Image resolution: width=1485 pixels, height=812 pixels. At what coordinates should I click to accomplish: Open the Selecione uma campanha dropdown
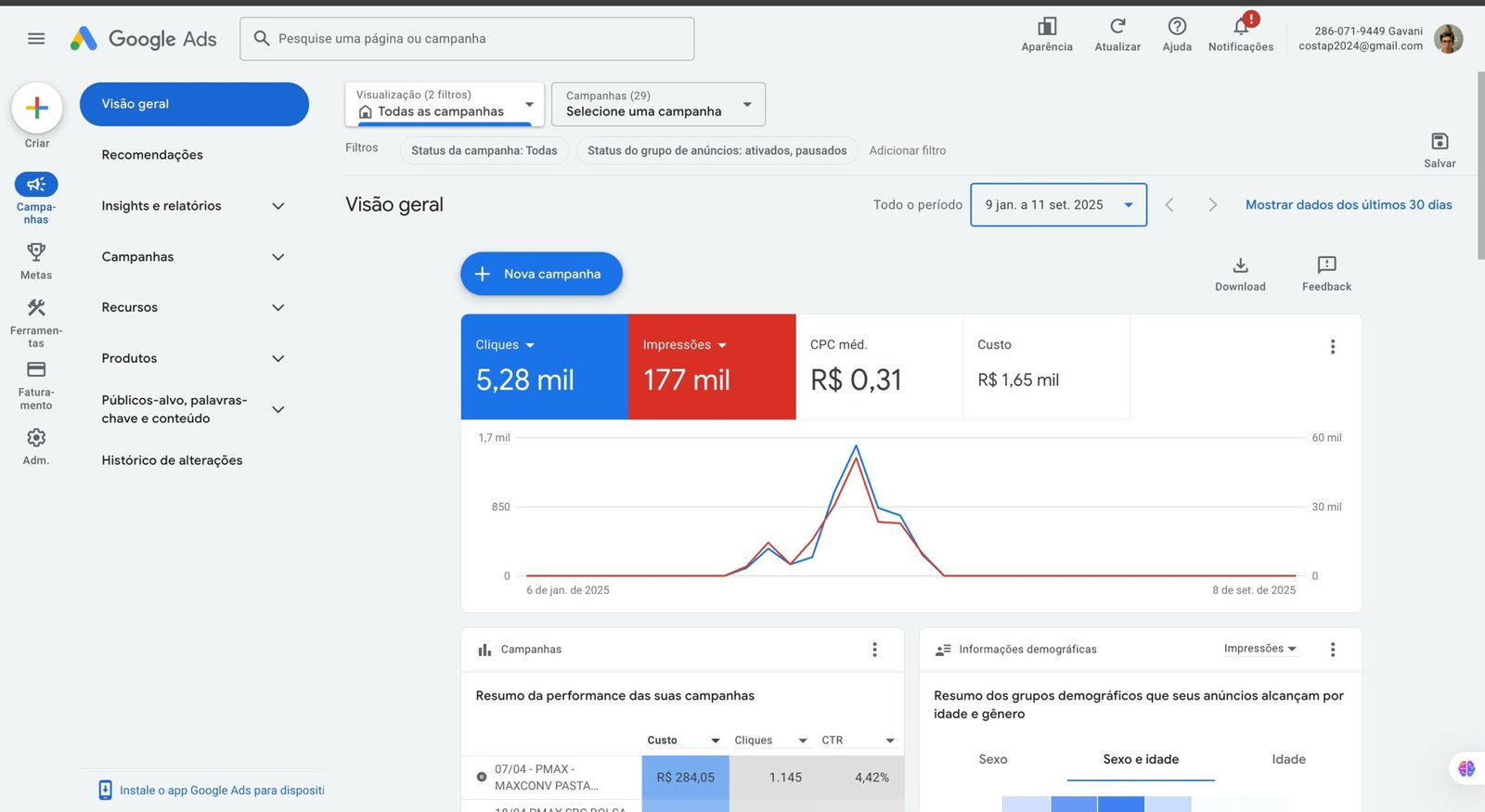(x=658, y=104)
